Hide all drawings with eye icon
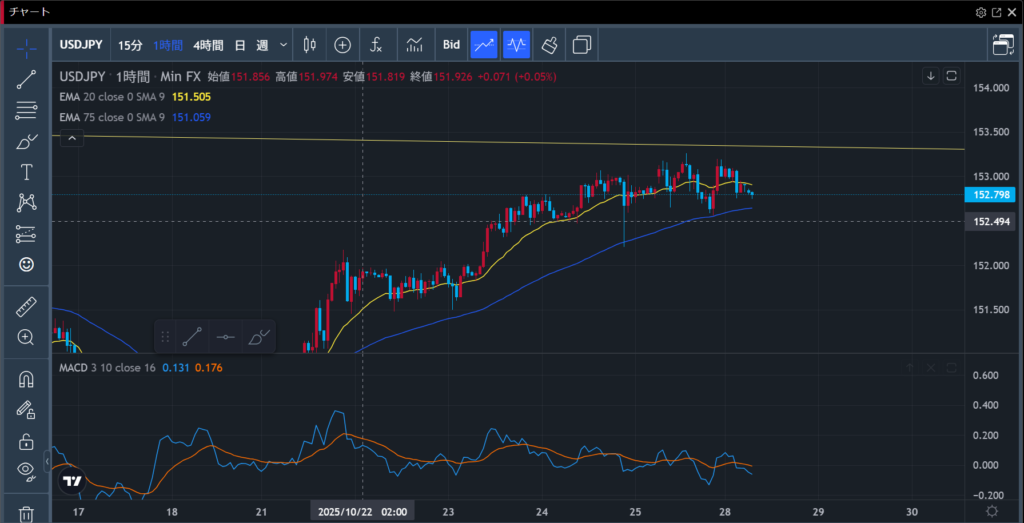The height and width of the screenshot is (523, 1024). [27, 469]
